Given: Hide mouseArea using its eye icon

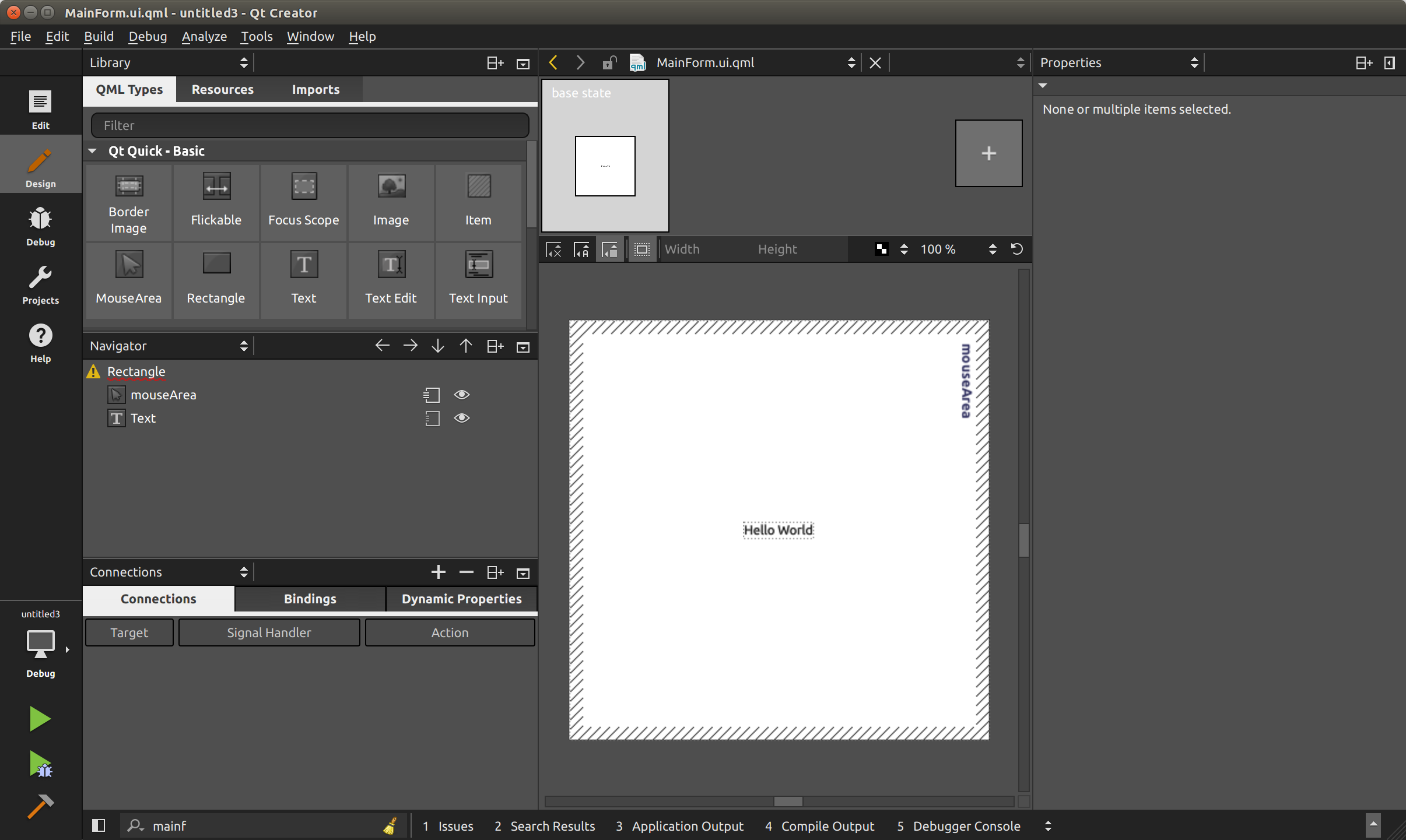Looking at the screenshot, I should point(461,395).
